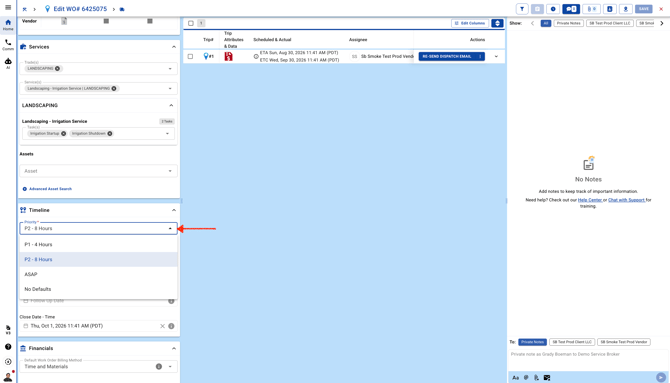
Task: Remove the Irrigation Startup task chip
Action: (63, 133)
